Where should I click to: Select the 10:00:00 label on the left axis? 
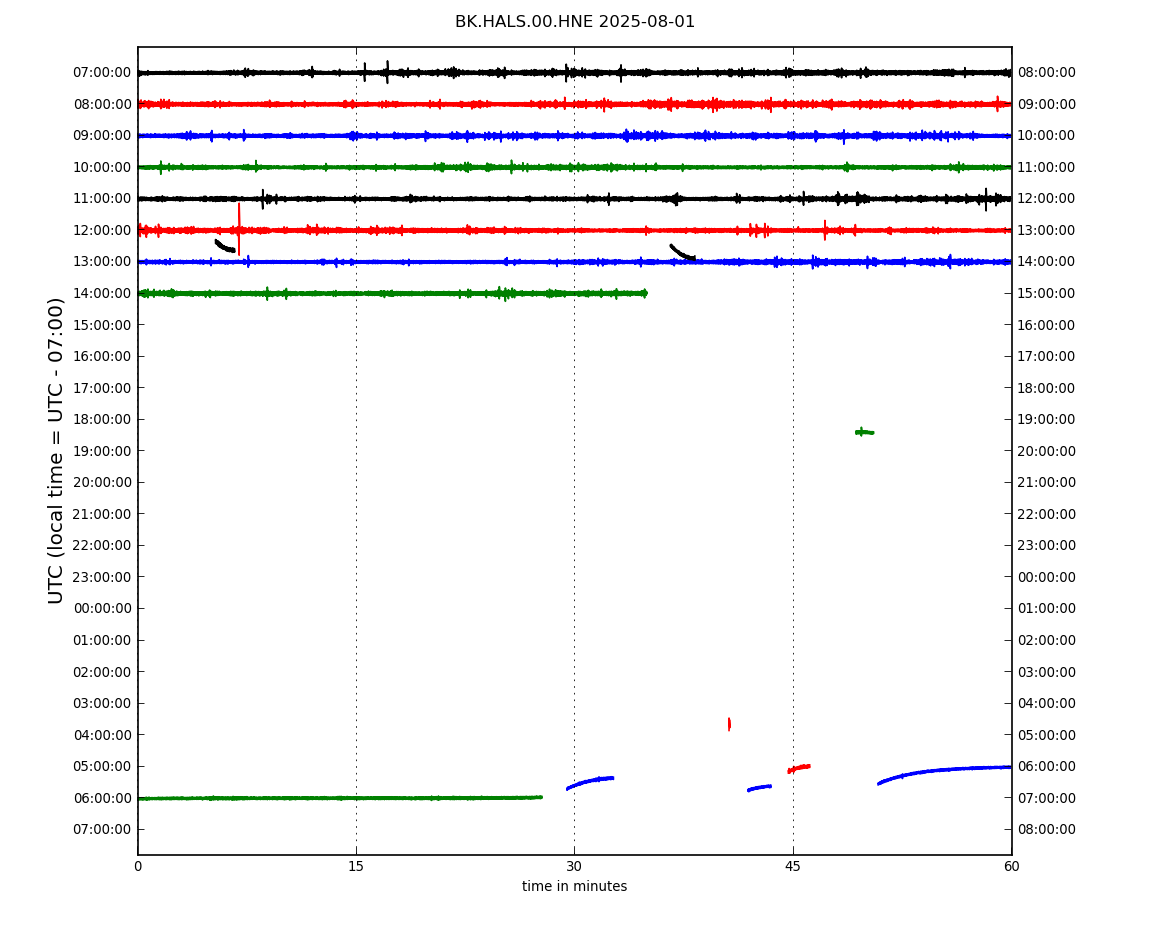click(x=102, y=167)
